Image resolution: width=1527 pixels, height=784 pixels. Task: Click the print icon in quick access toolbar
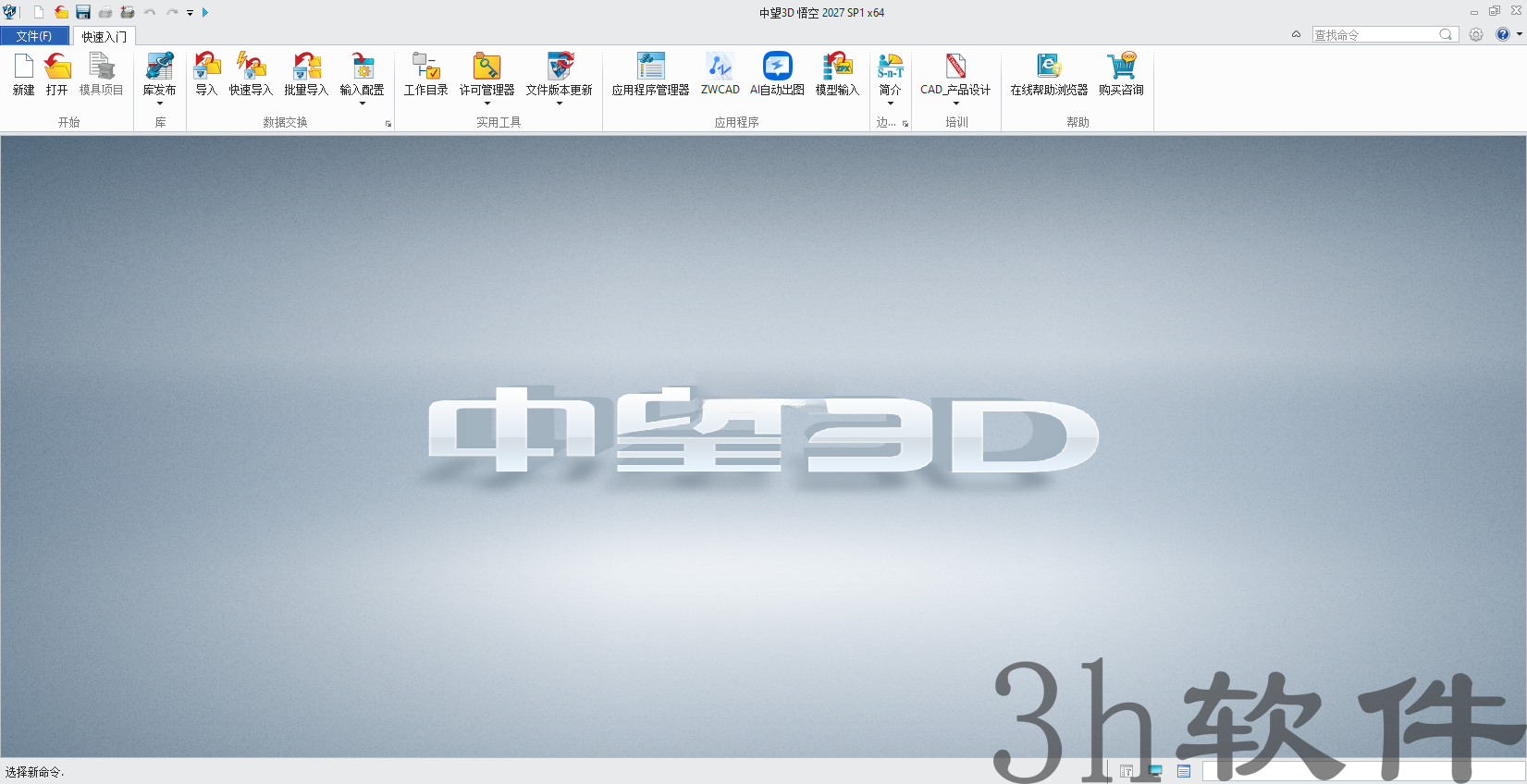coord(105,12)
